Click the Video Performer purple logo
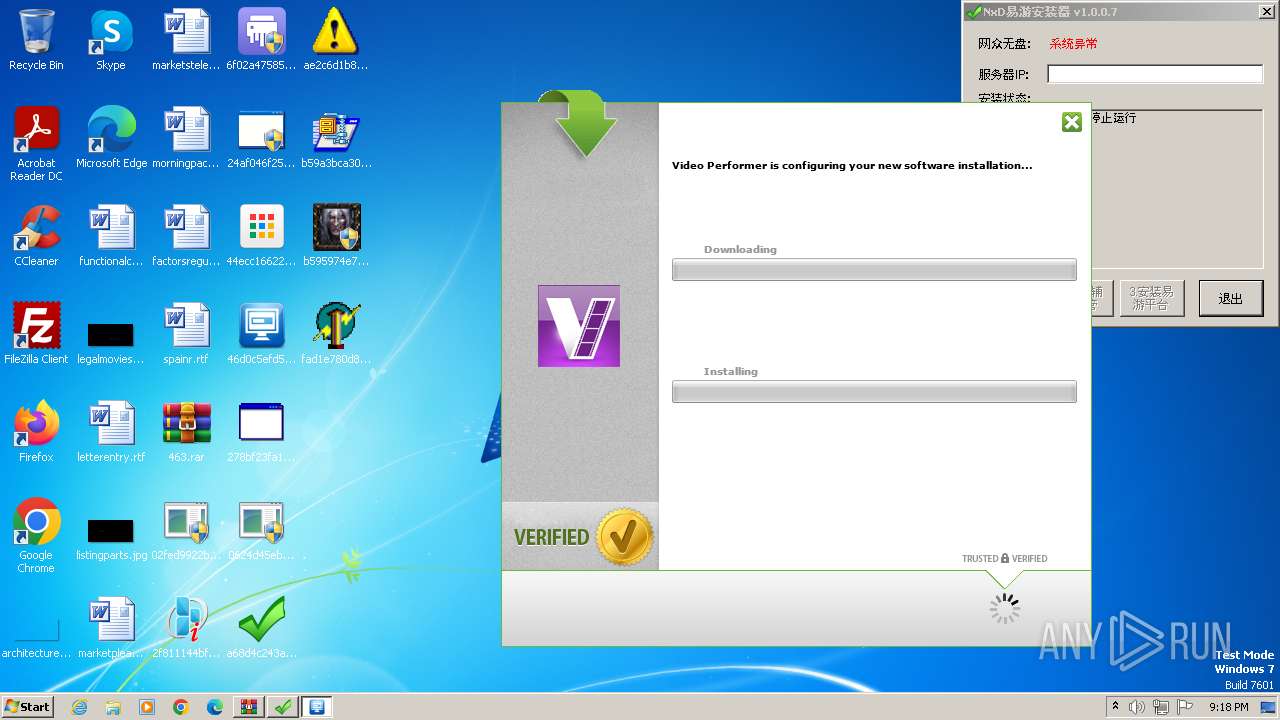1280x720 pixels. pyautogui.click(x=579, y=326)
